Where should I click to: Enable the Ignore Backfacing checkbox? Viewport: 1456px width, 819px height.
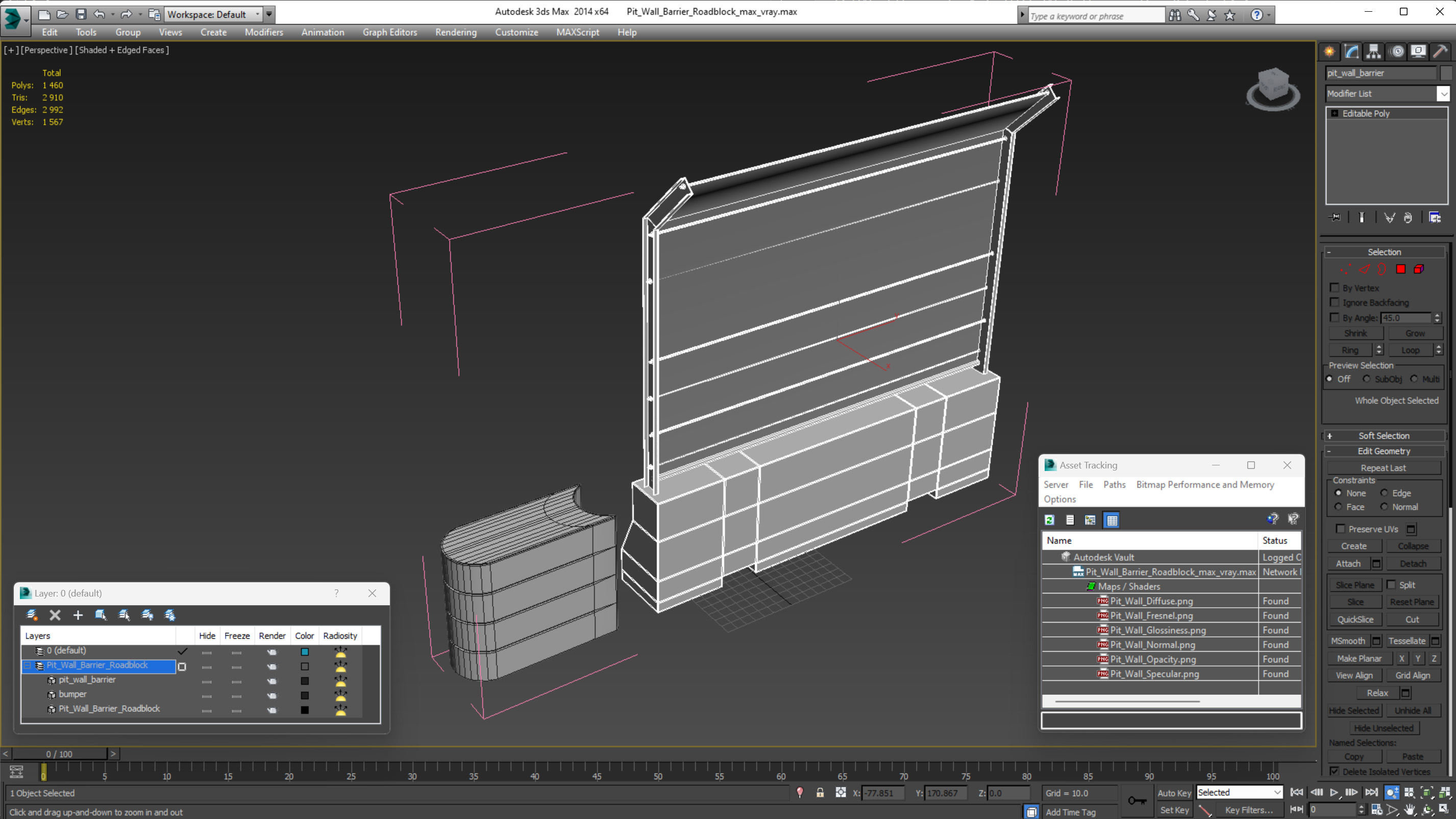coord(1335,303)
